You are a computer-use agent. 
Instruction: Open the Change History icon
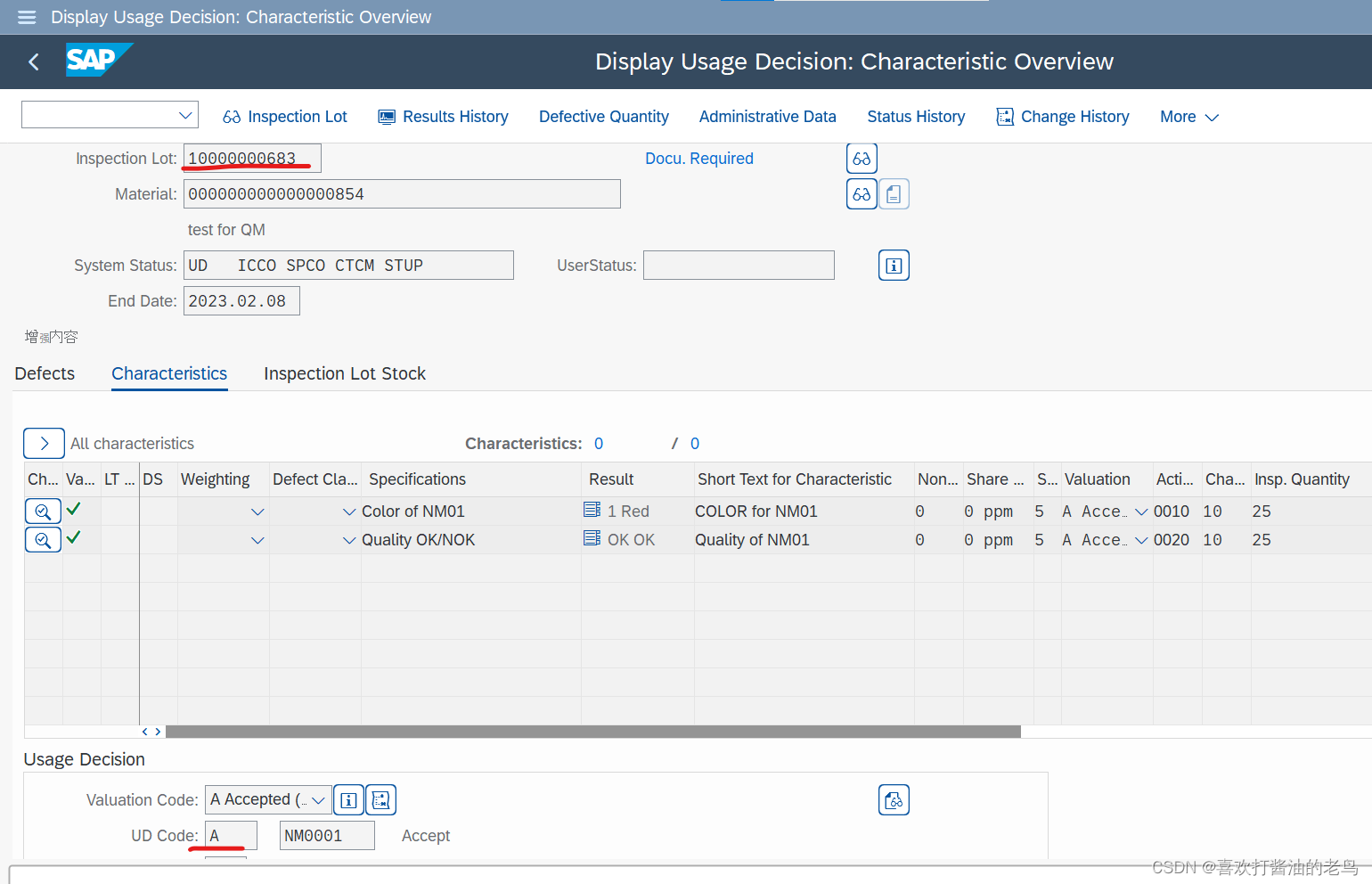click(x=1005, y=116)
